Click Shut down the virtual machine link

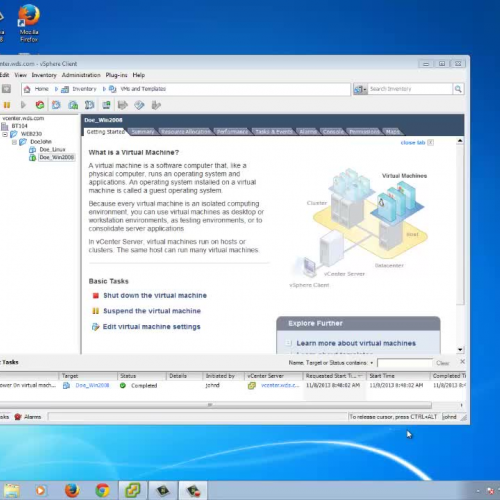pyautogui.click(x=155, y=296)
